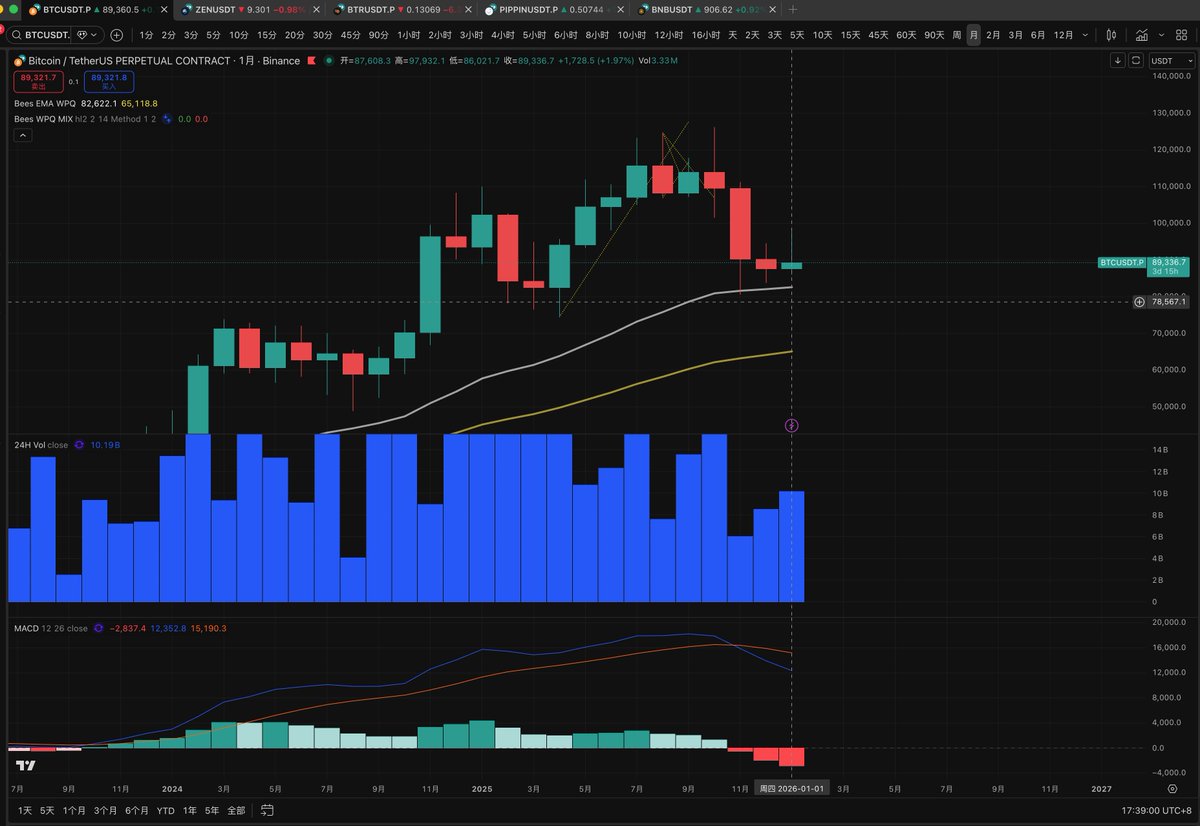Set date range to 全部
Image resolution: width=1200 pixels, height=826 pixels.
click(x=236, y=810)
